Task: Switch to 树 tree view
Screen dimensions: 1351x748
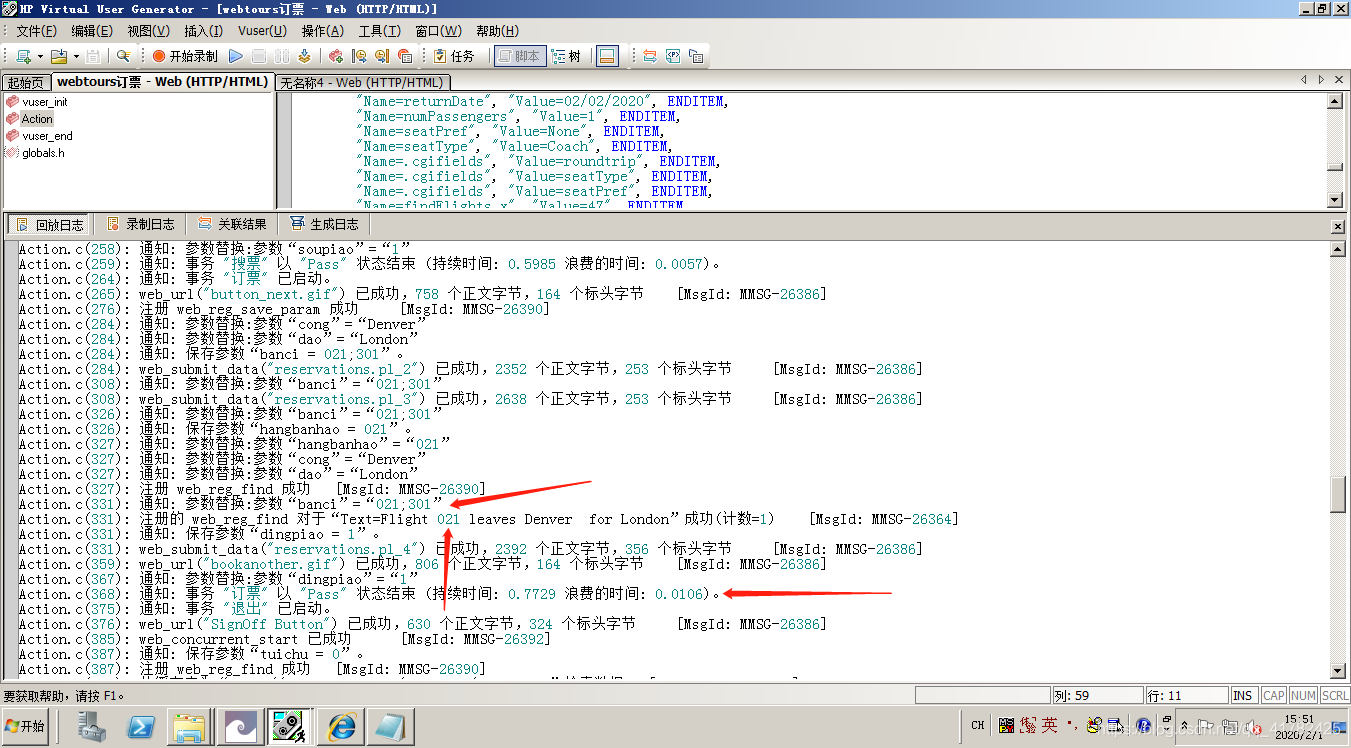Action: [566, 56]
